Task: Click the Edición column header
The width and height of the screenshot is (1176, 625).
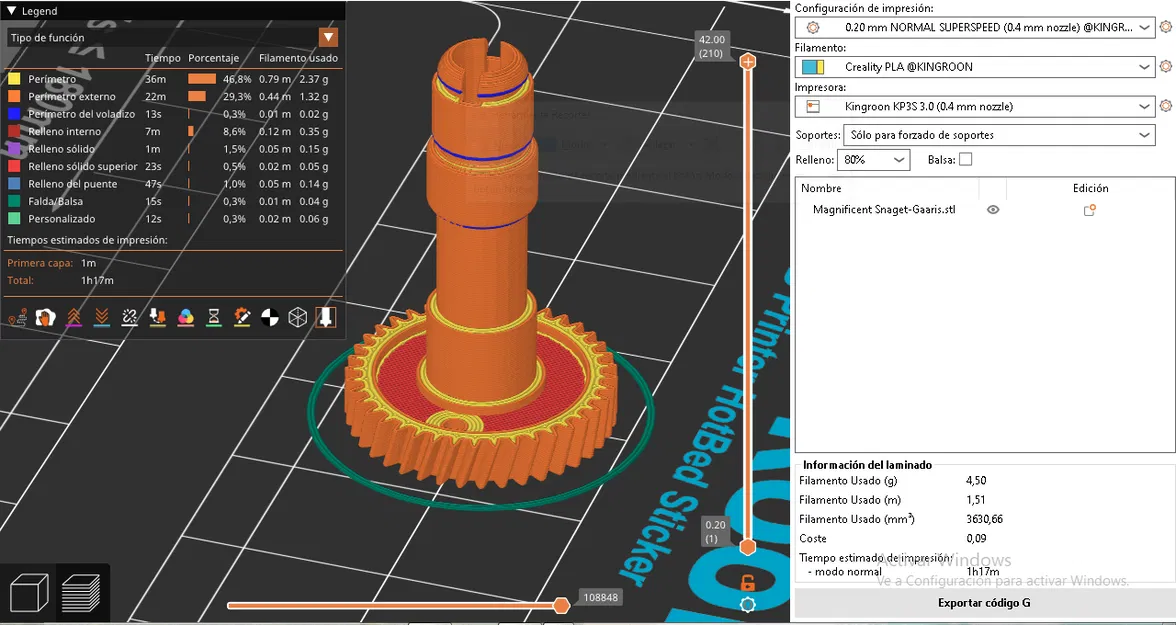Action: (x=1090, y=188)
